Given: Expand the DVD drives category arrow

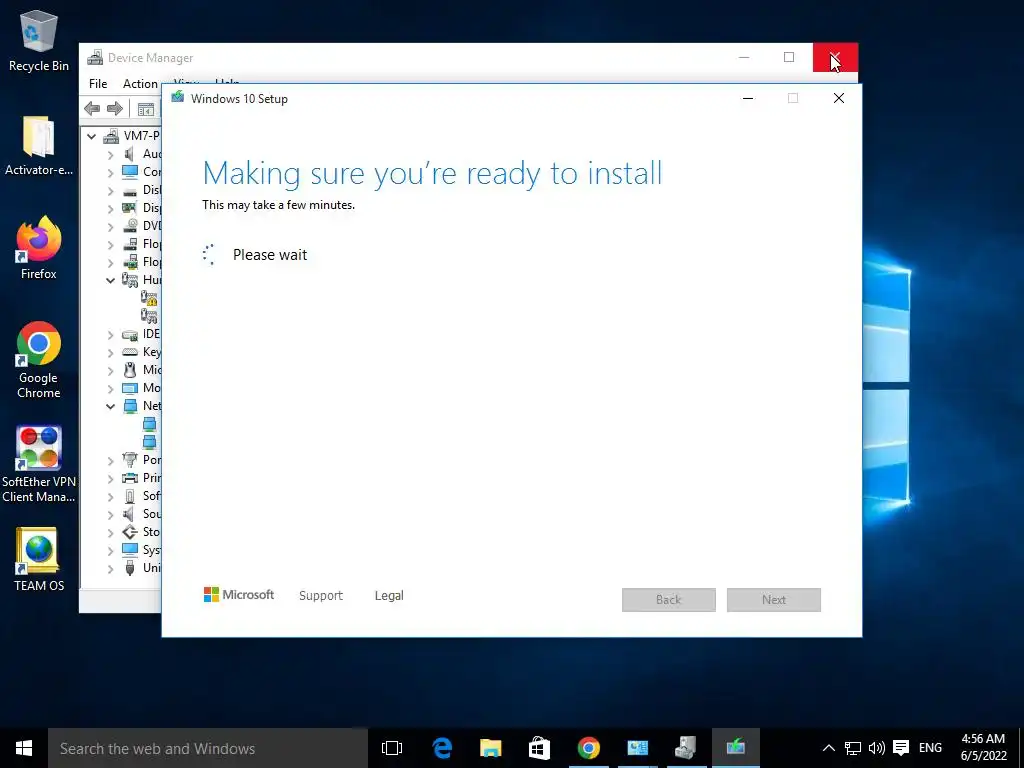Looking at the screenshot, I should tap(110, 227).
